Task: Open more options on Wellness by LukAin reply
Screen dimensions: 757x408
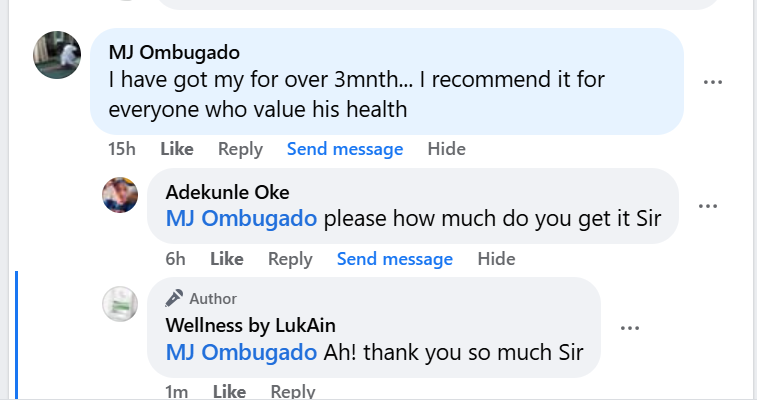Action: point(630,328)
